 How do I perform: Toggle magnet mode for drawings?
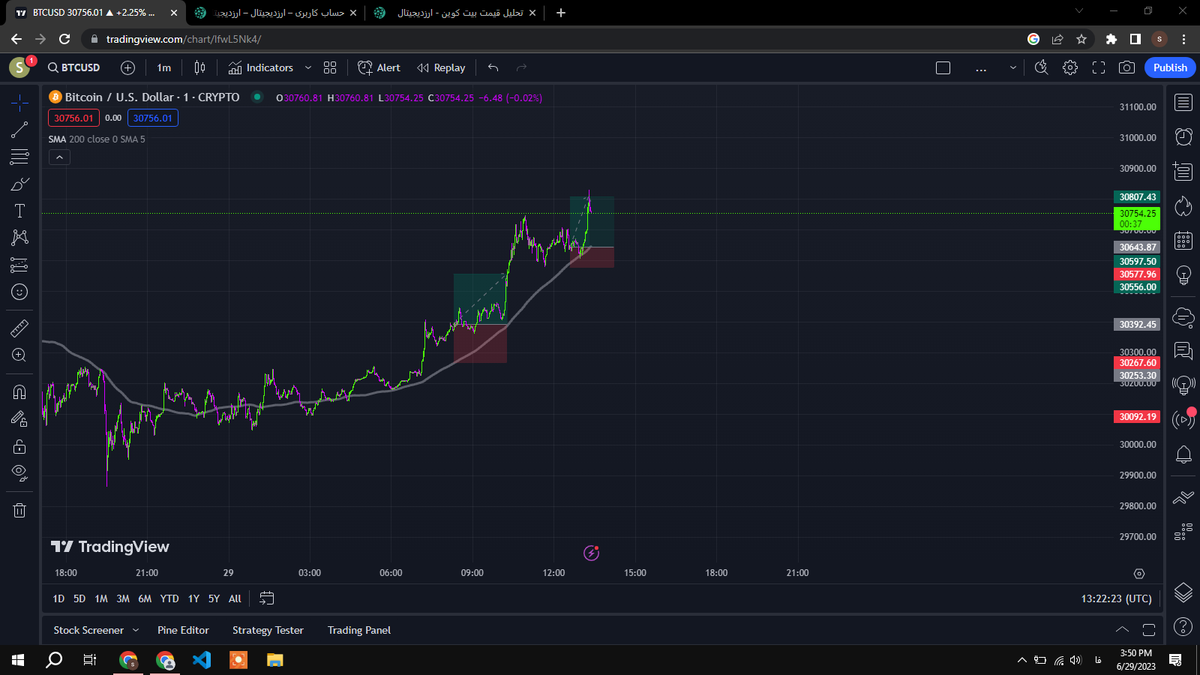[19, 391]
